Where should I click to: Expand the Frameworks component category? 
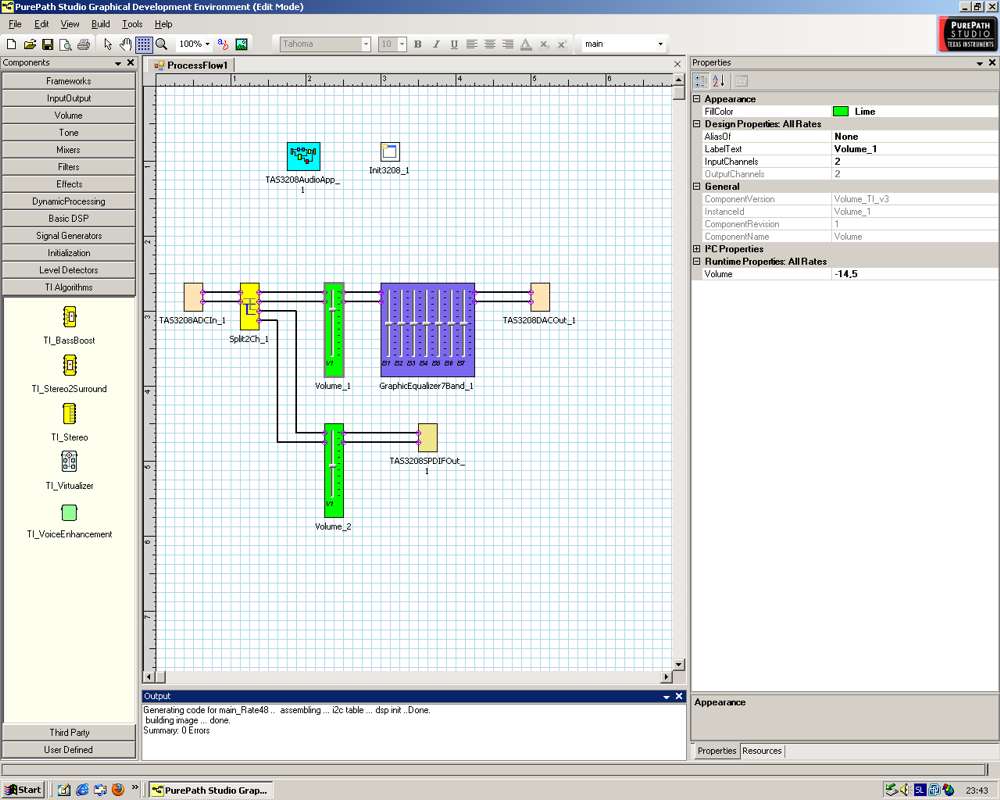[69, 81]
